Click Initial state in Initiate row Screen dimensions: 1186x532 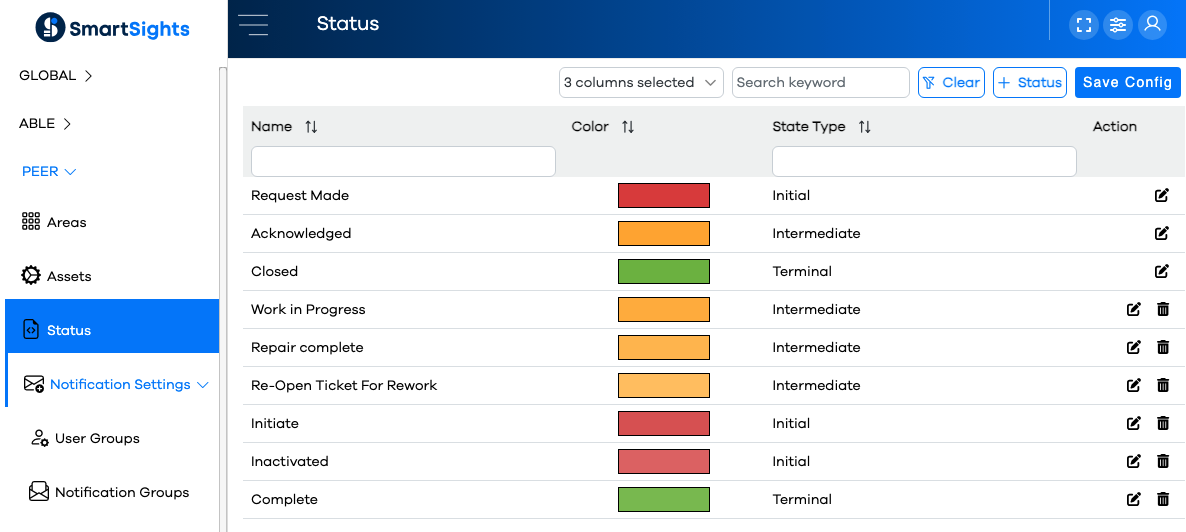(791, 423)
